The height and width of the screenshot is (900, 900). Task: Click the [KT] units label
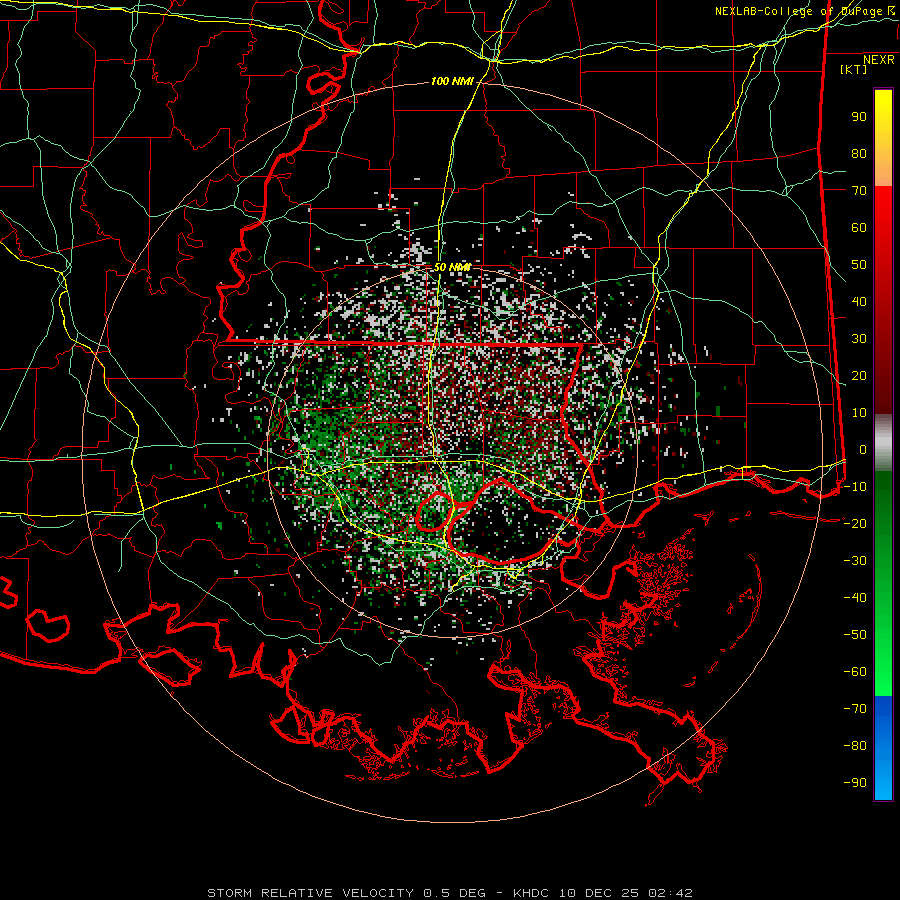click(x=853, y=69)
